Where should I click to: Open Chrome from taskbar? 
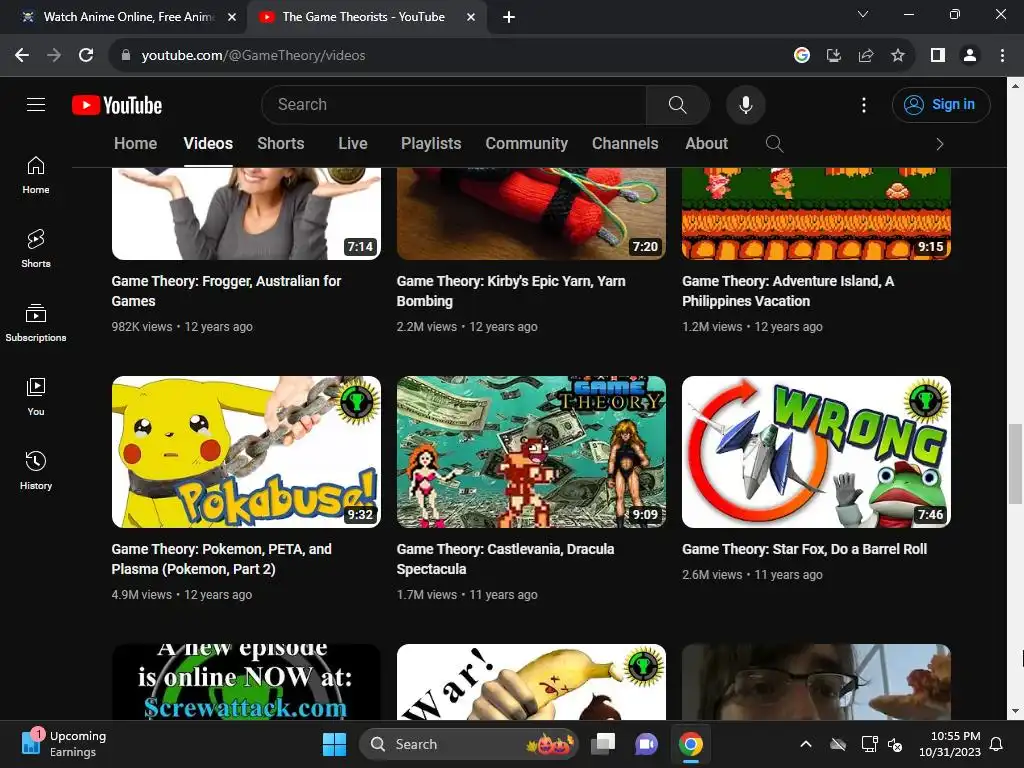click(690, 744)
